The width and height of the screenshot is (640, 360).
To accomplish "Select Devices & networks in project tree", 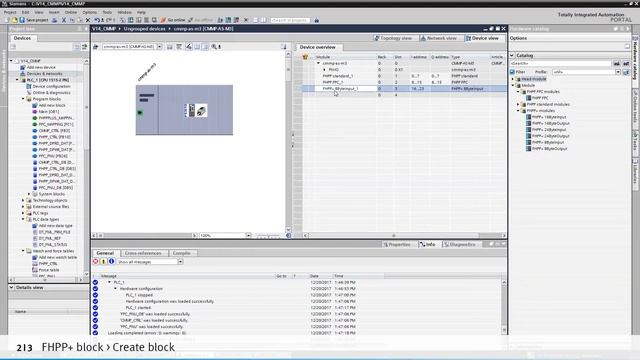I will [x=44, y=74].
